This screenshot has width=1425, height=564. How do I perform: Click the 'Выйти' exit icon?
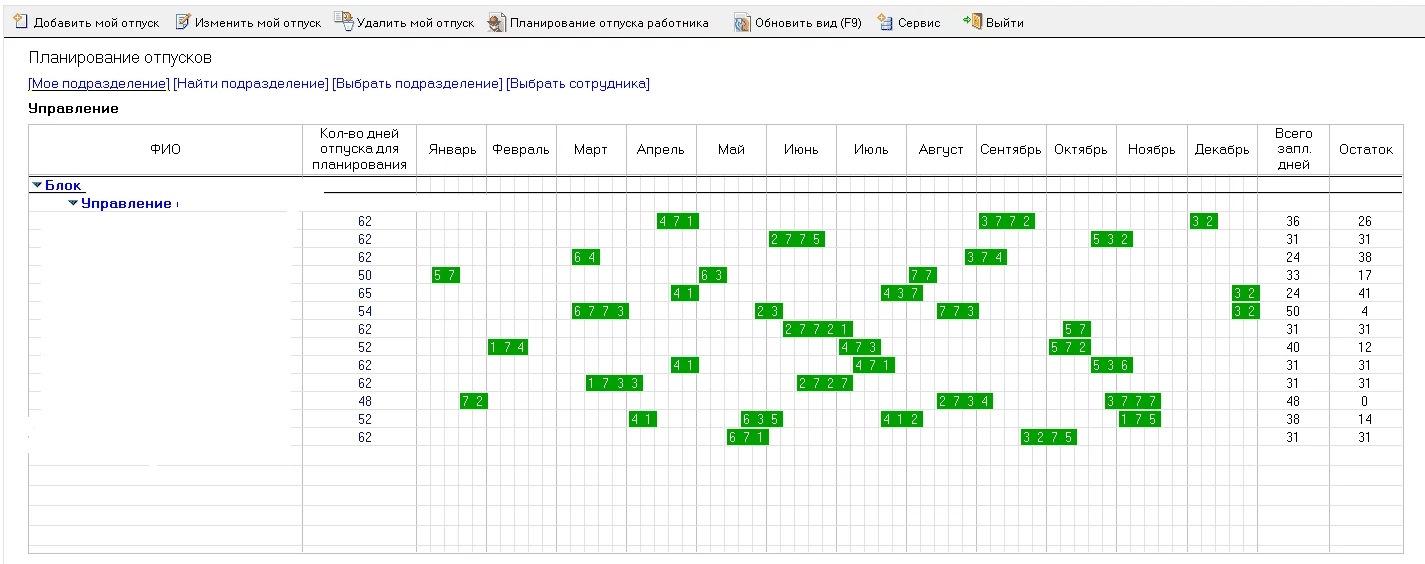tap(972, 22)
